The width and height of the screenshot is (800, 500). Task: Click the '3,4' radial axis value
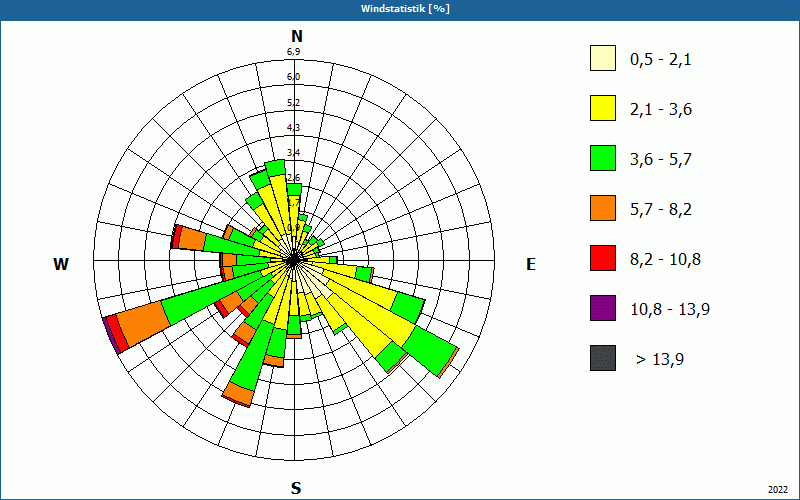pyautogui.click(x=293, y=153)
